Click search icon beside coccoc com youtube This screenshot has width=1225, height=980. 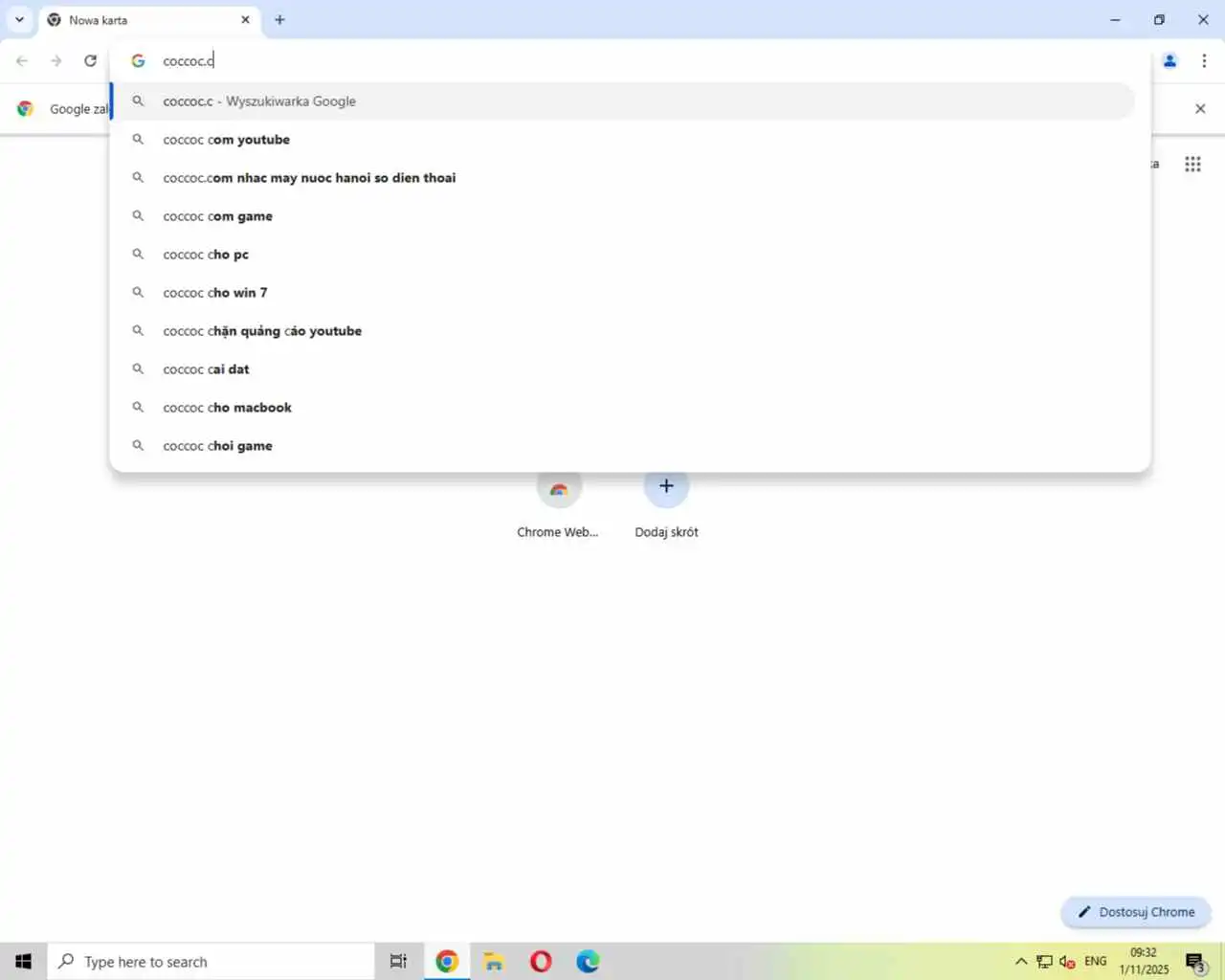(138, 139)
